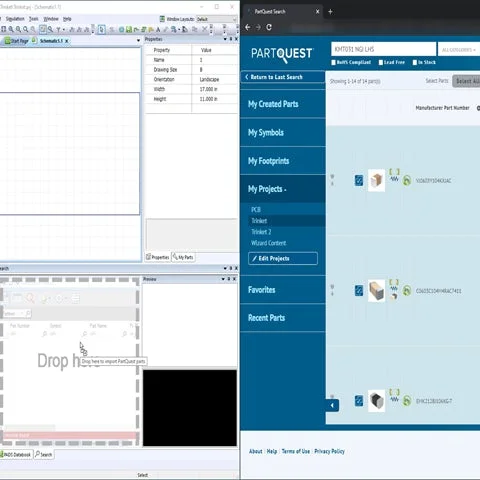Open Favorites in PartQuest sidebar
The width and height of the screenshot is (480, 480).
tap(262, 290)
